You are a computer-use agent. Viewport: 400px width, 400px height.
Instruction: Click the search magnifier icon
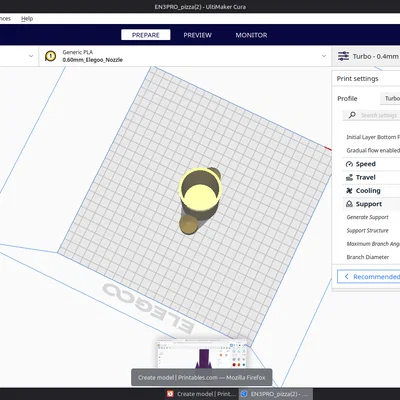pos(352,115)
